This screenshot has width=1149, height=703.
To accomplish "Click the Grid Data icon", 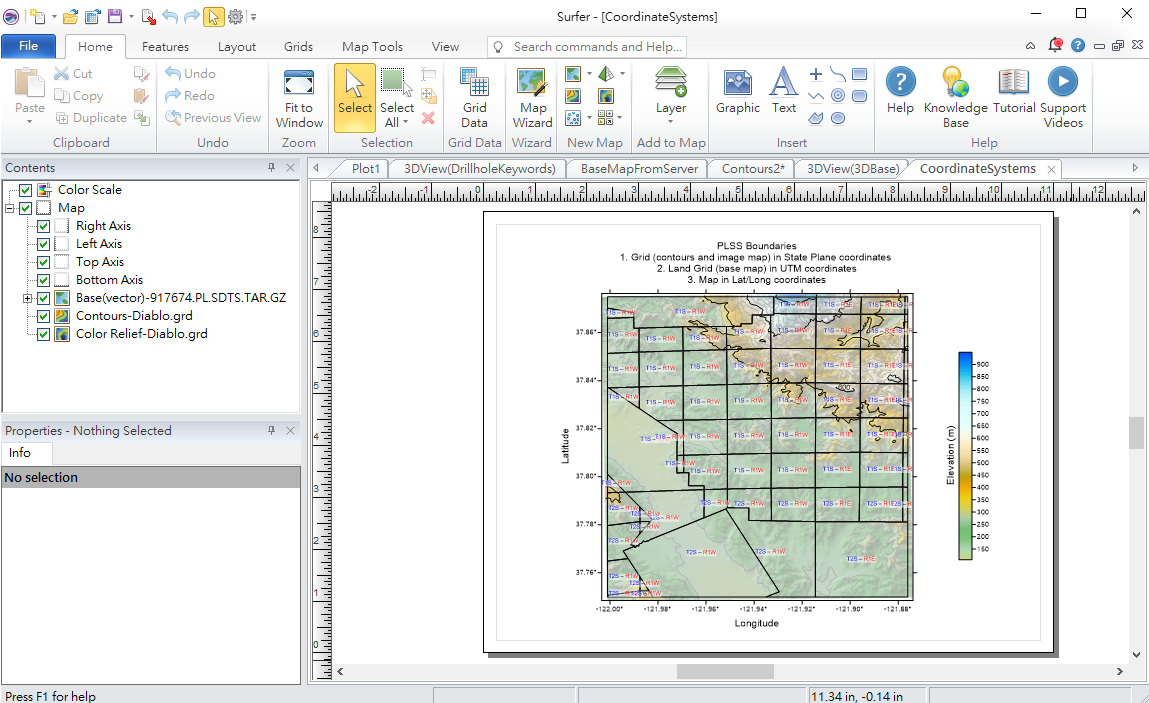I will coord(474,98).
